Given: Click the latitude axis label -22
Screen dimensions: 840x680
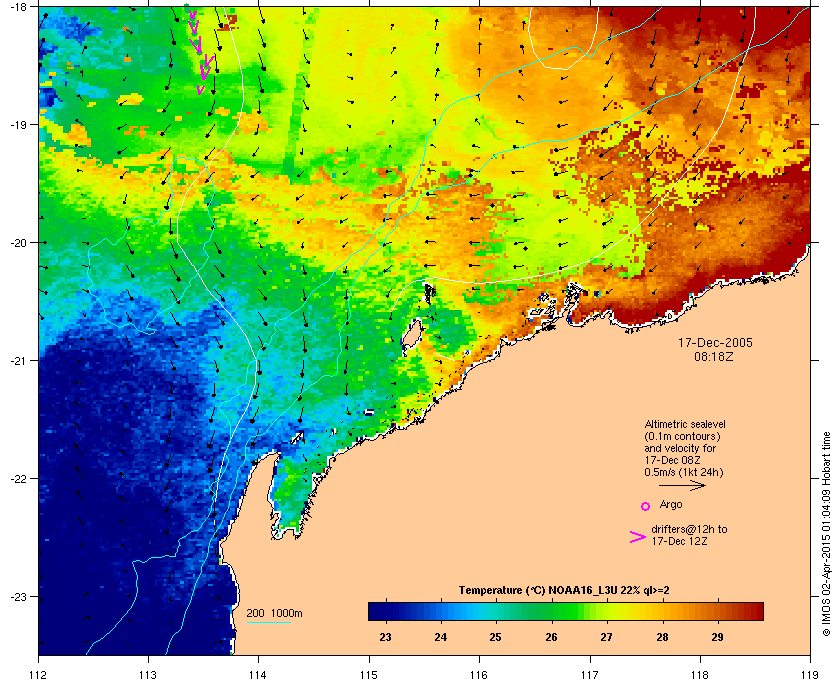Looking at the screenshot, I should pos(18,479).
